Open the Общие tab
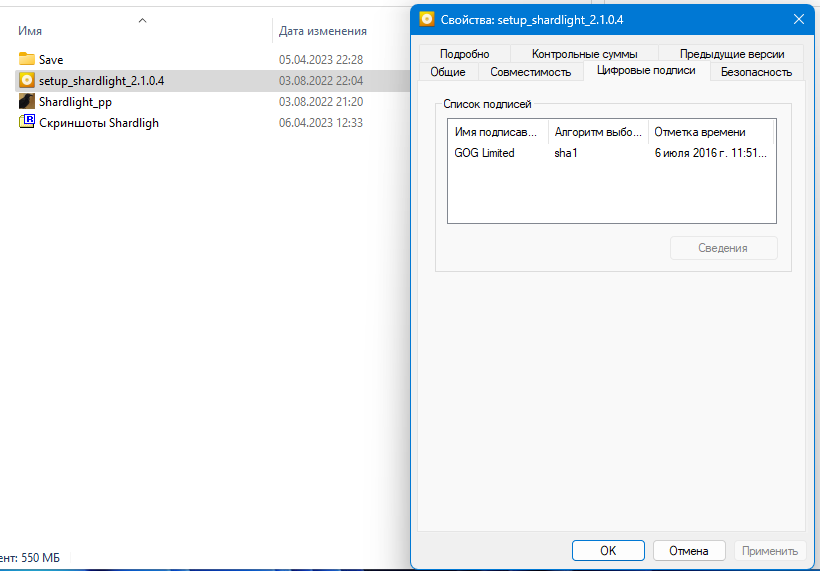The width and height of the screenshot is (820, 571). pyautogui.click(x=448, y=72)
